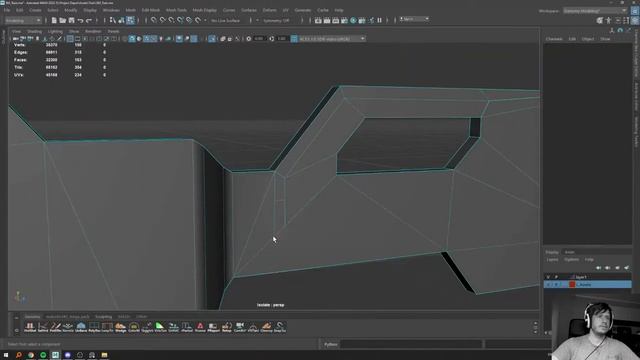Viewport: 640px width, 360px height.
Task: Open the view transform color space dropdown
Action: (331, 39)
